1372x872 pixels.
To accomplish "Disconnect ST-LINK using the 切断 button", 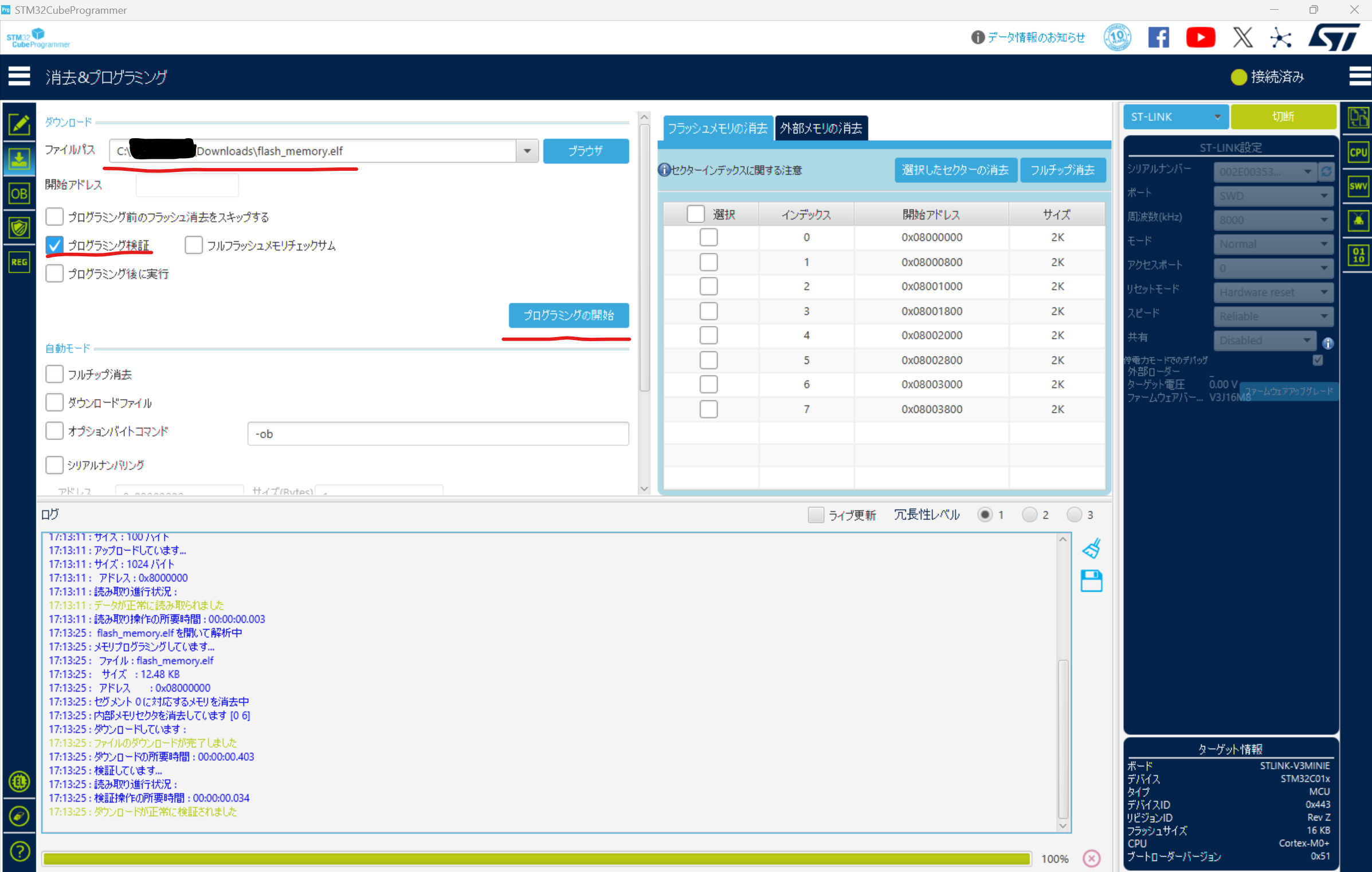I will click(x=1284, y=116).
